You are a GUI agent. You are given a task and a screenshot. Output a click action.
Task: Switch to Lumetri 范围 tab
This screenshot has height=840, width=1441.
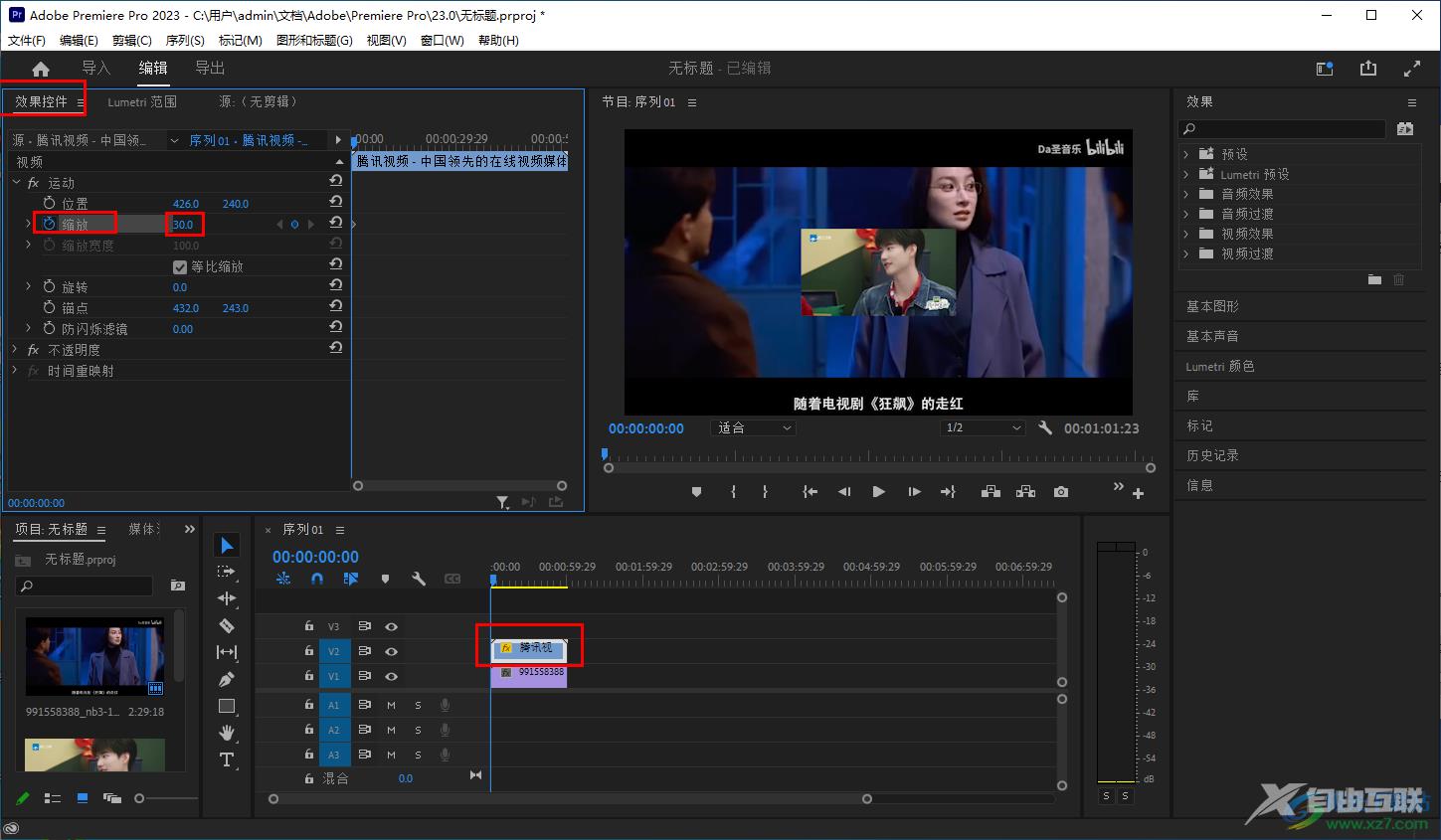pos(142,101)
